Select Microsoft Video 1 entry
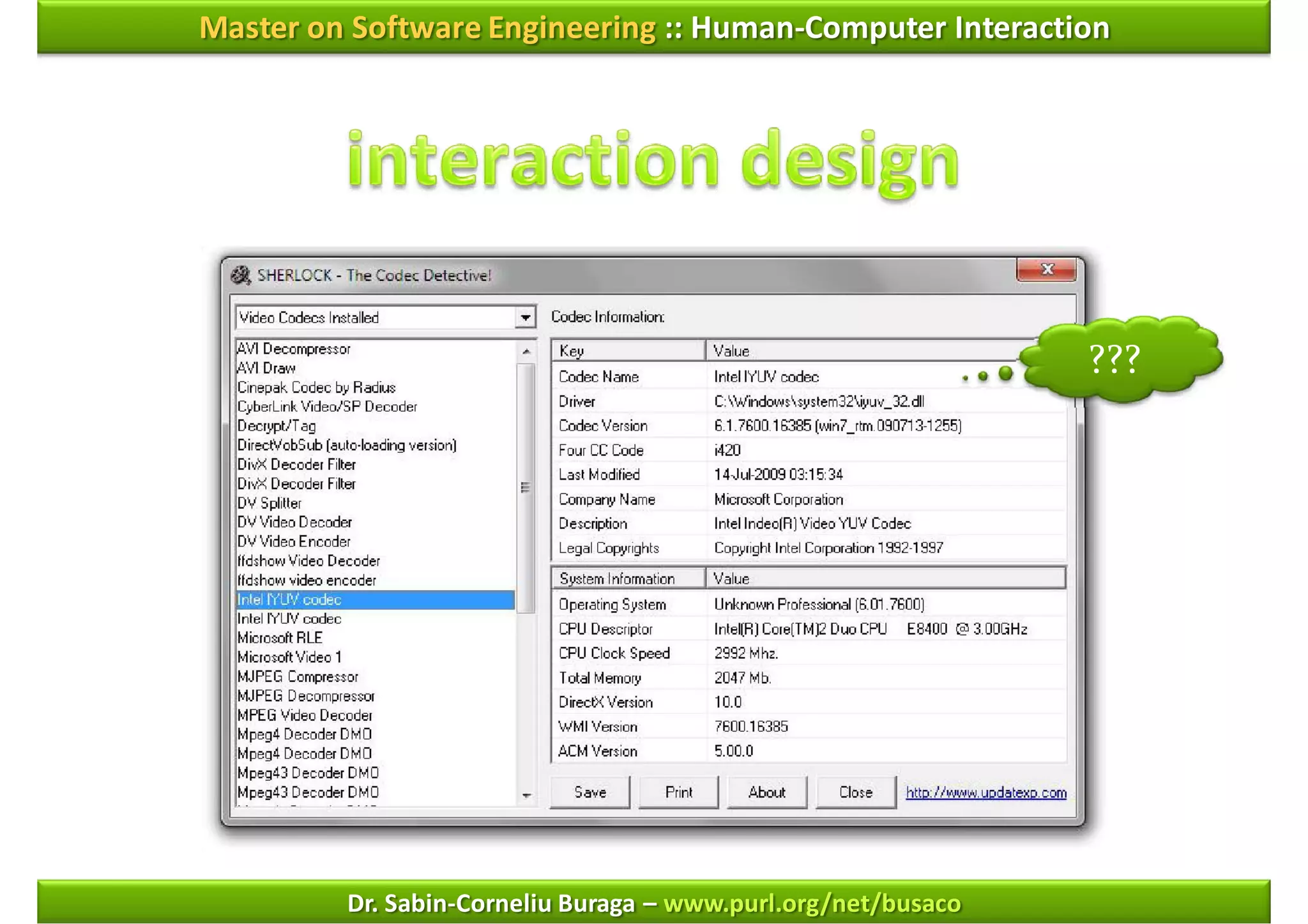The image size is (1308, 924). tap(376, 657)
